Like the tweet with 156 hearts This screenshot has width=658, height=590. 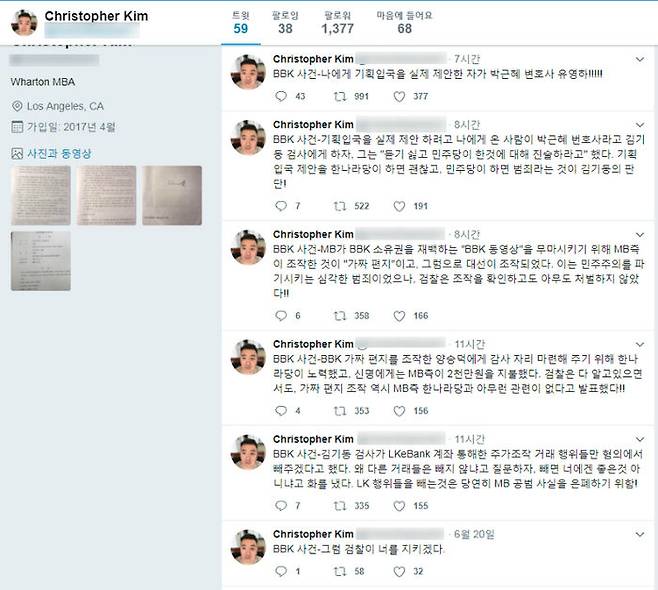pyautogui.click(x=399, y=410)
